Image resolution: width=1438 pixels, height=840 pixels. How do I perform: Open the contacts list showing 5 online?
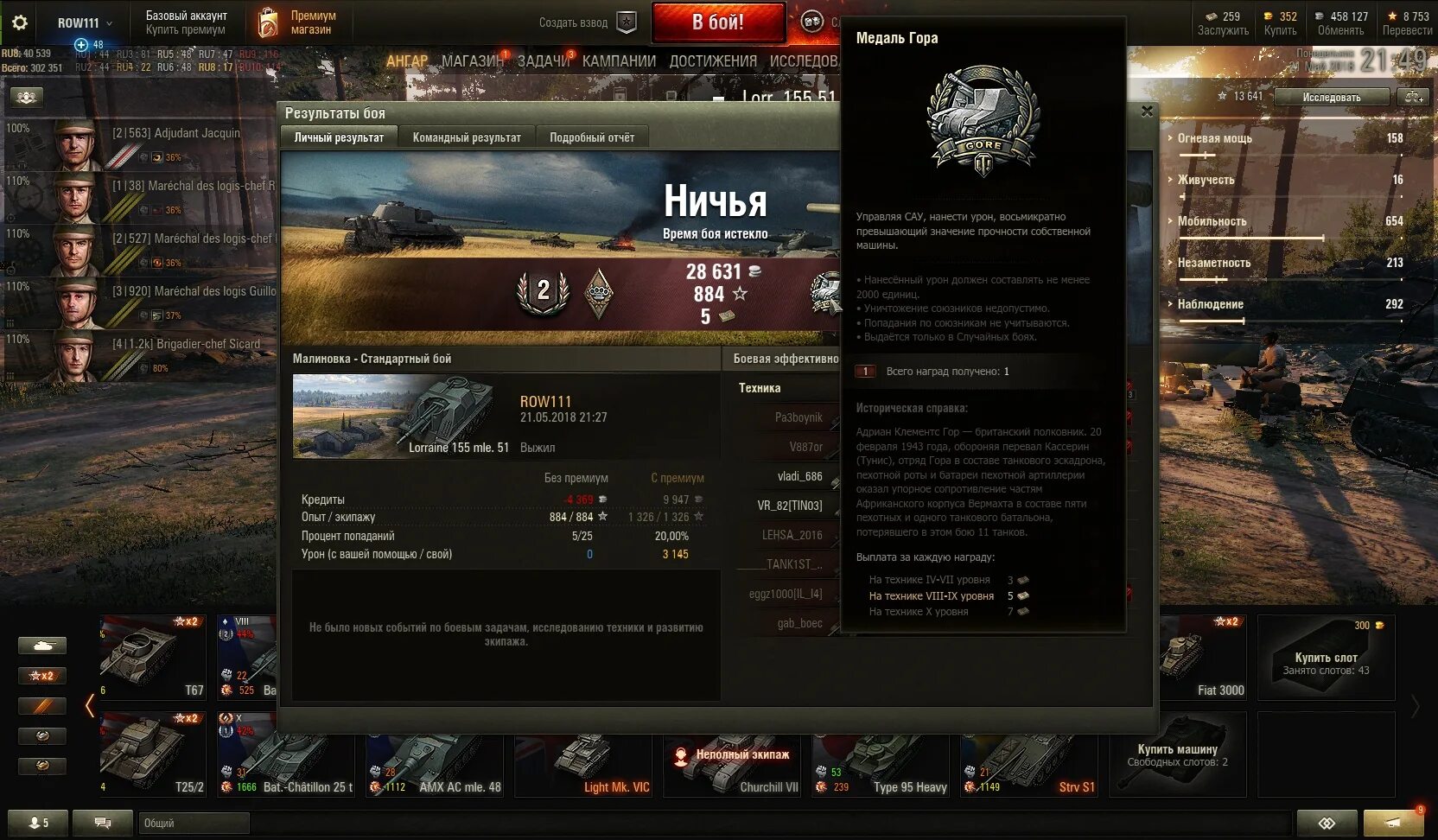[x=38, y=823]
